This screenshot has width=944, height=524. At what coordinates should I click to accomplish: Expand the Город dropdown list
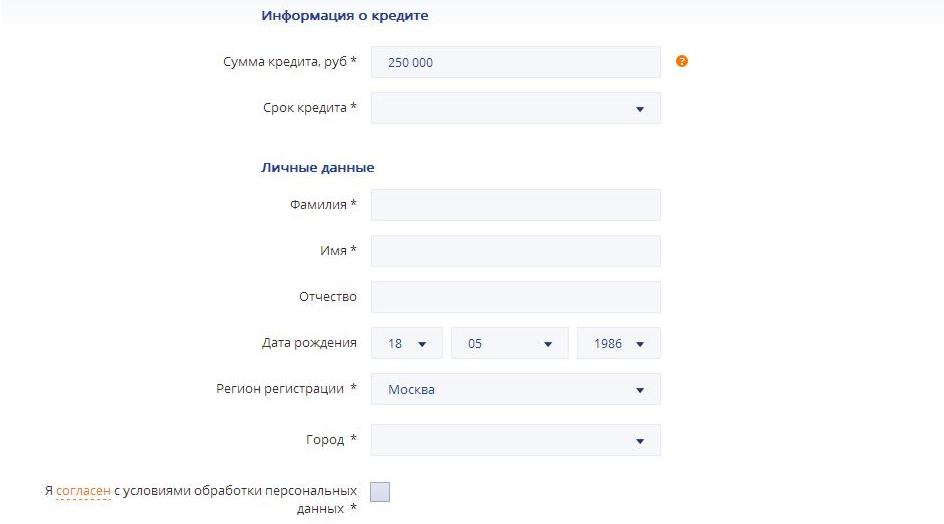(515, 440)
